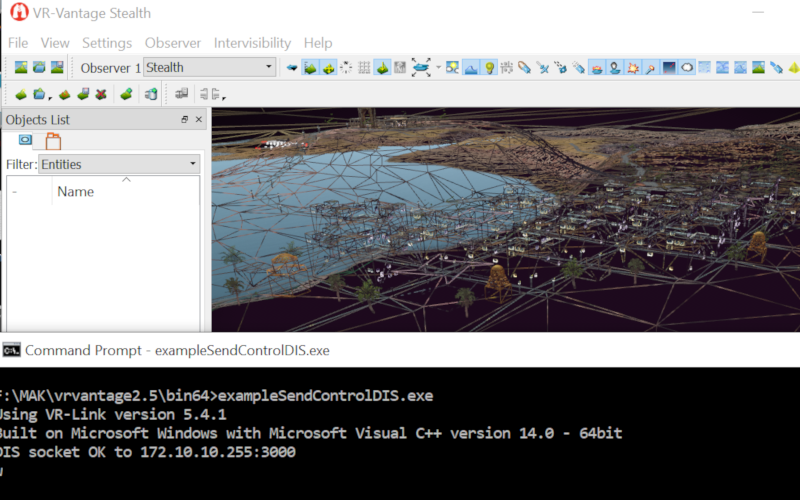Click the gray grid toolbar icon
800x500 pixels.
pyautogui.click(x=364, y=67)
